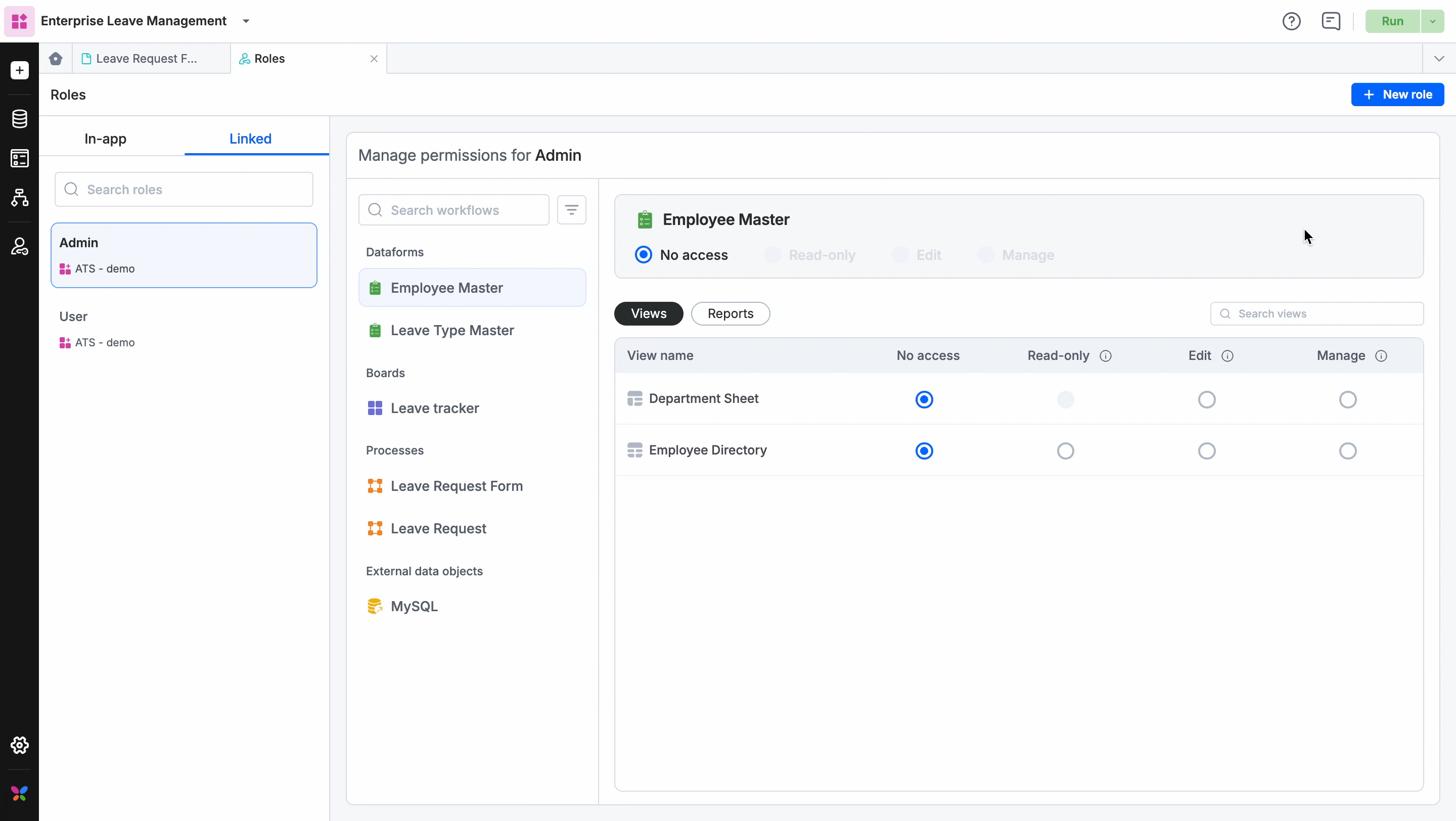The image size is (1456, 821).
Task: Click the Search views input field
Action: 1323,313
